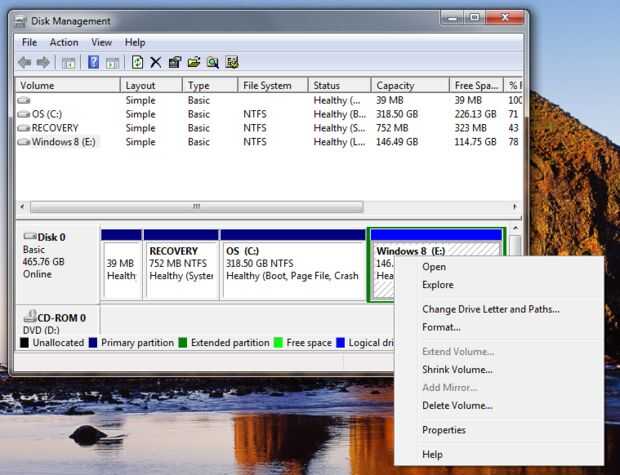This screenshot has height=475, width=620.
Task: Select the RECOVERY row in volume list
Action: click(55, 128)
